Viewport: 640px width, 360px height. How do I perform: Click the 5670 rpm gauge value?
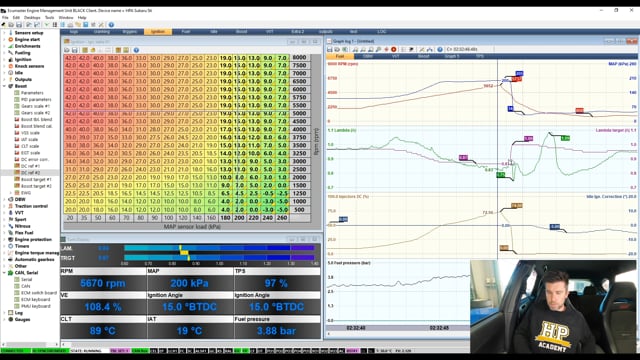click(103, 283)
